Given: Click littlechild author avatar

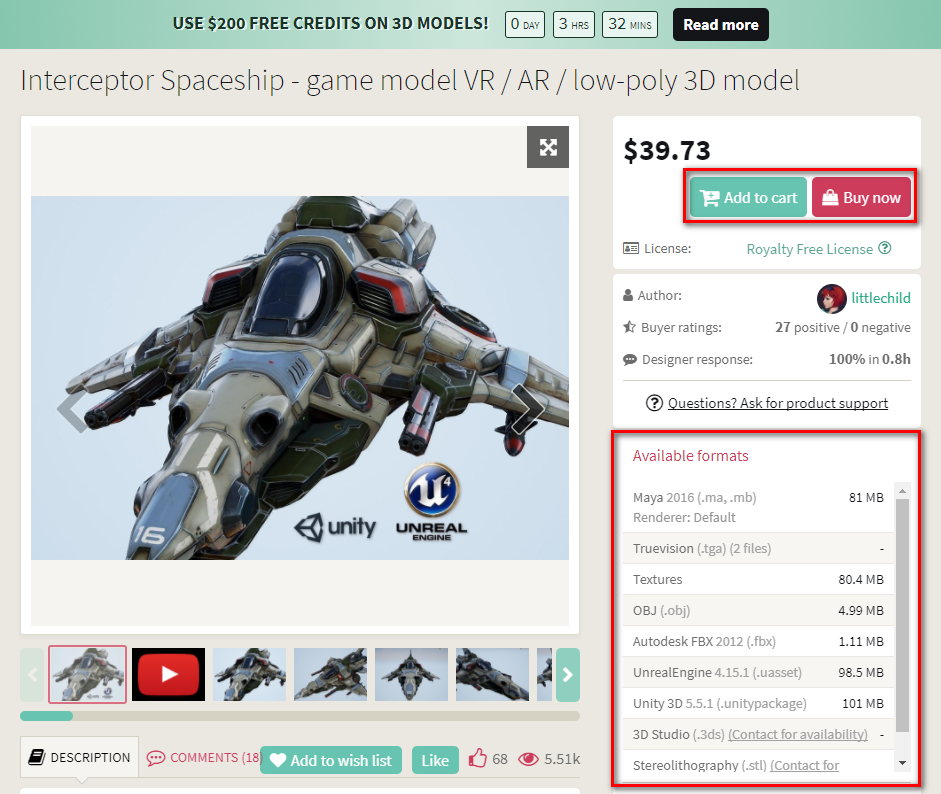Looking at the screenshot, I should (831, 298).
